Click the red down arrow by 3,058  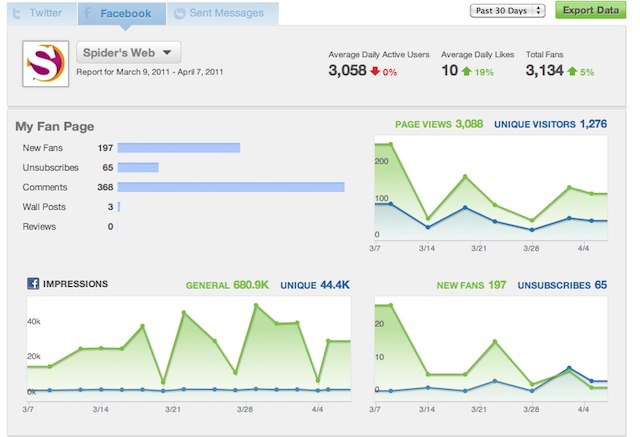point(375,71)
